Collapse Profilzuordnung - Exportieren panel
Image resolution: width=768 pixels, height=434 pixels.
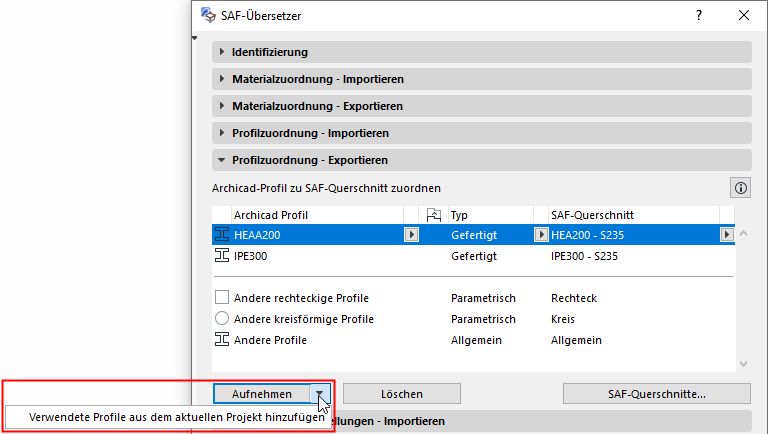click(481, 160)
